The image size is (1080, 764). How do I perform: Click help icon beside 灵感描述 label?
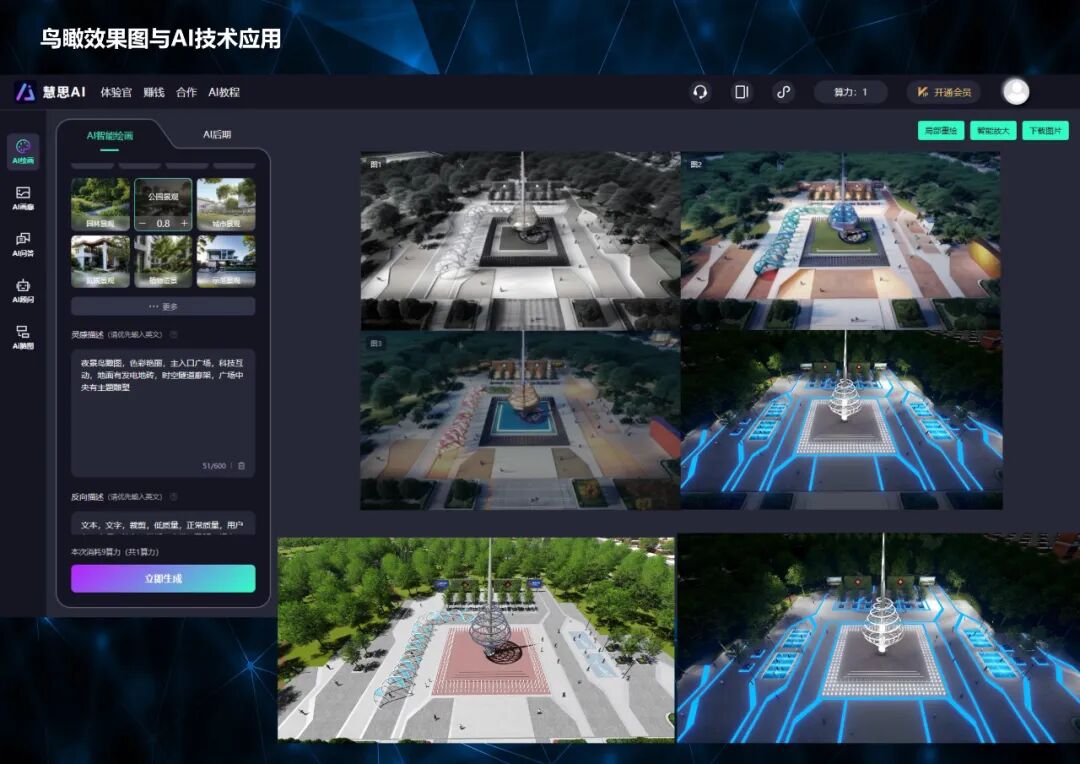(174, 334)
